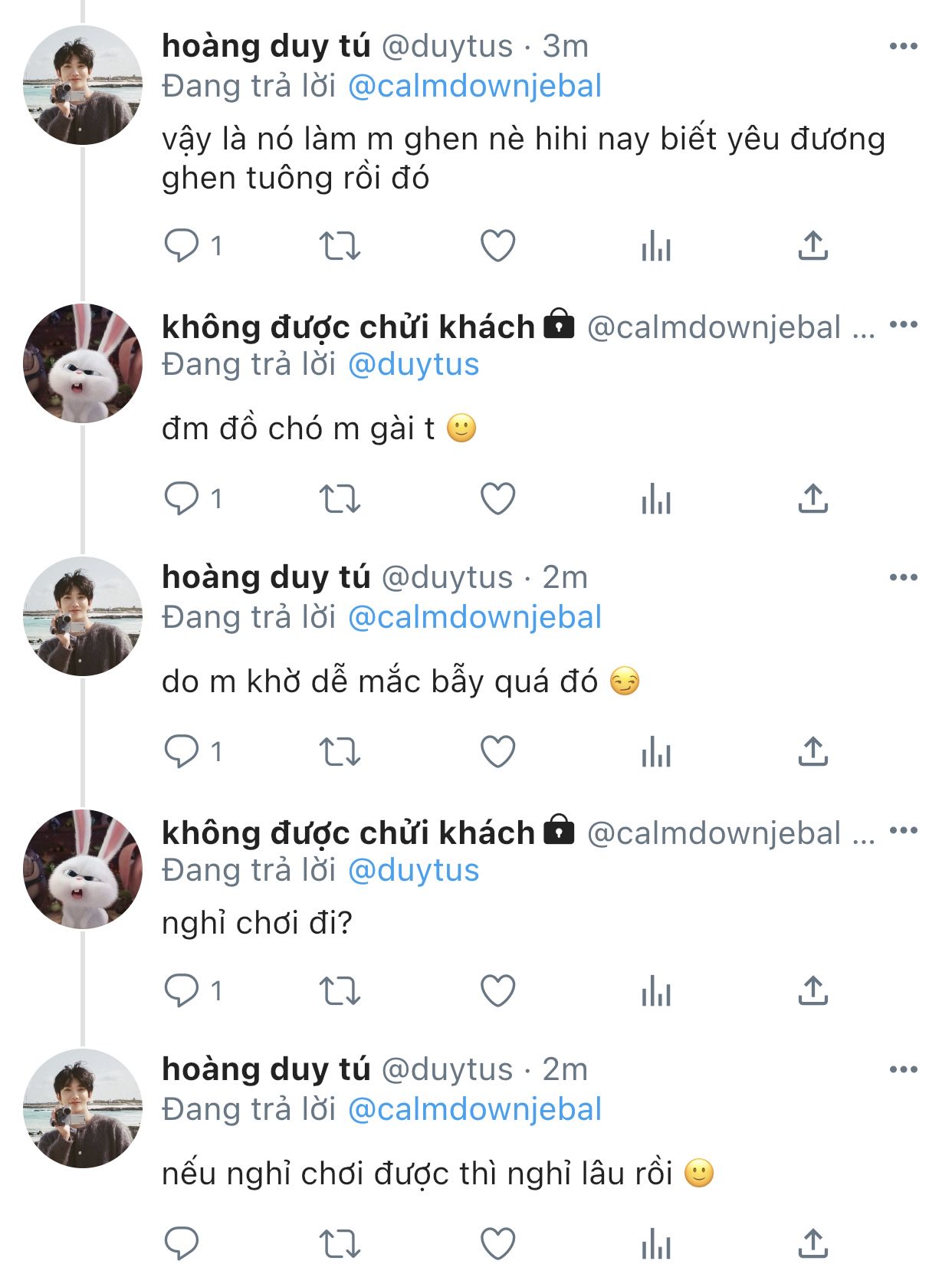This screenshot has height=1274, width=952.
Task: Share the 'đồ chó m gài t' tweet
Action: pos(812,499)
